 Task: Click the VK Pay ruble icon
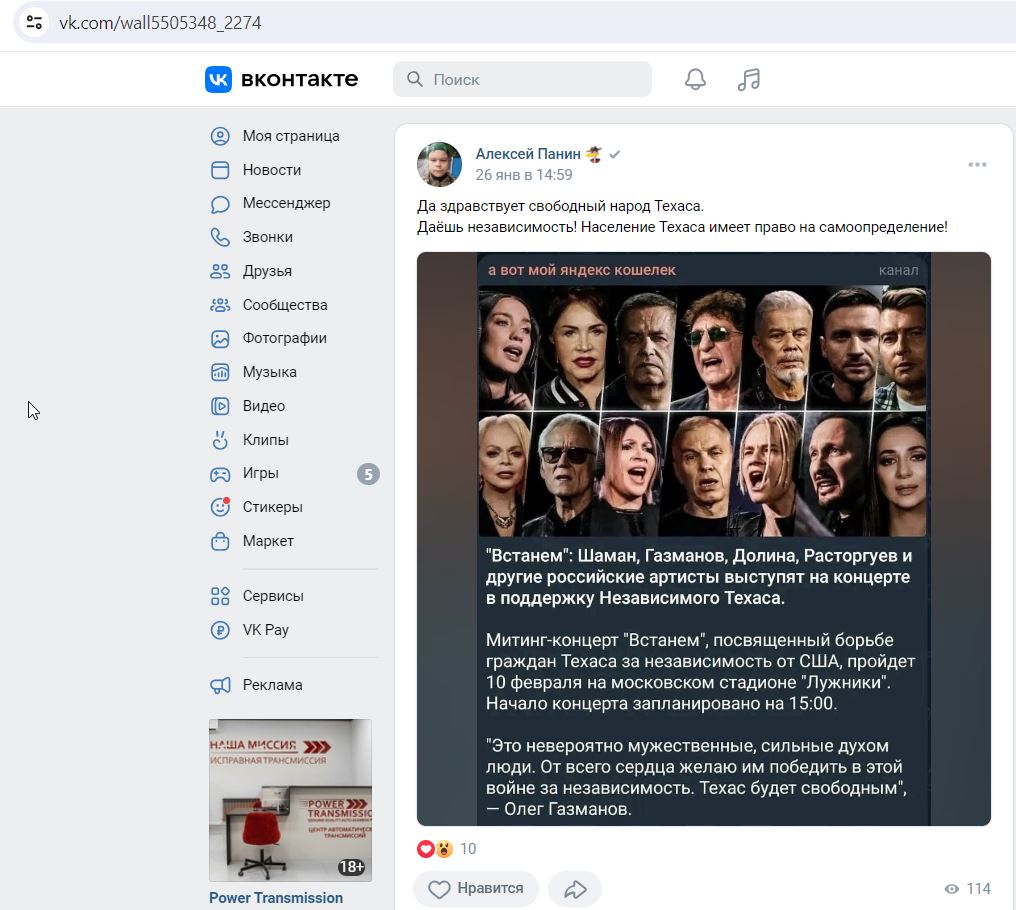coord(220,630)
